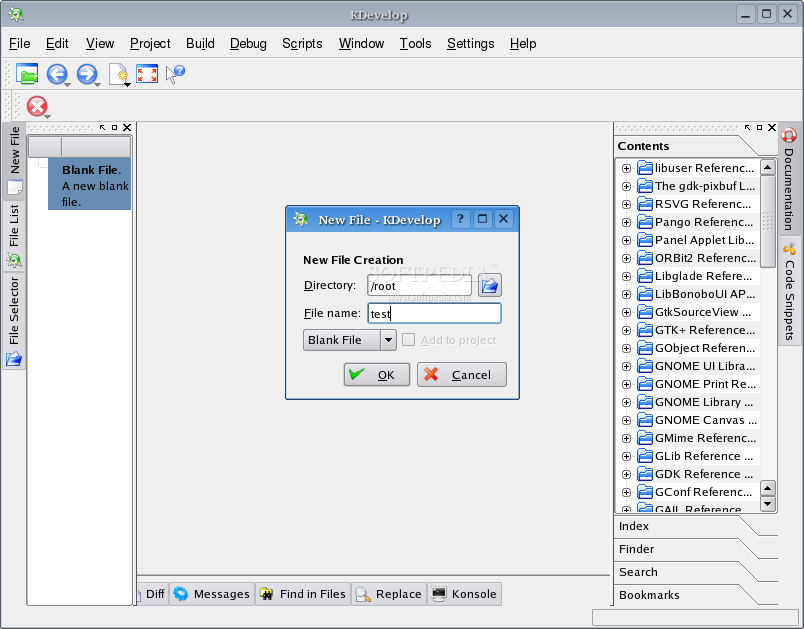This screenshot has height=629, width=804.
Task: Click the New File toolbar icon
Action: tap(118, 74)
